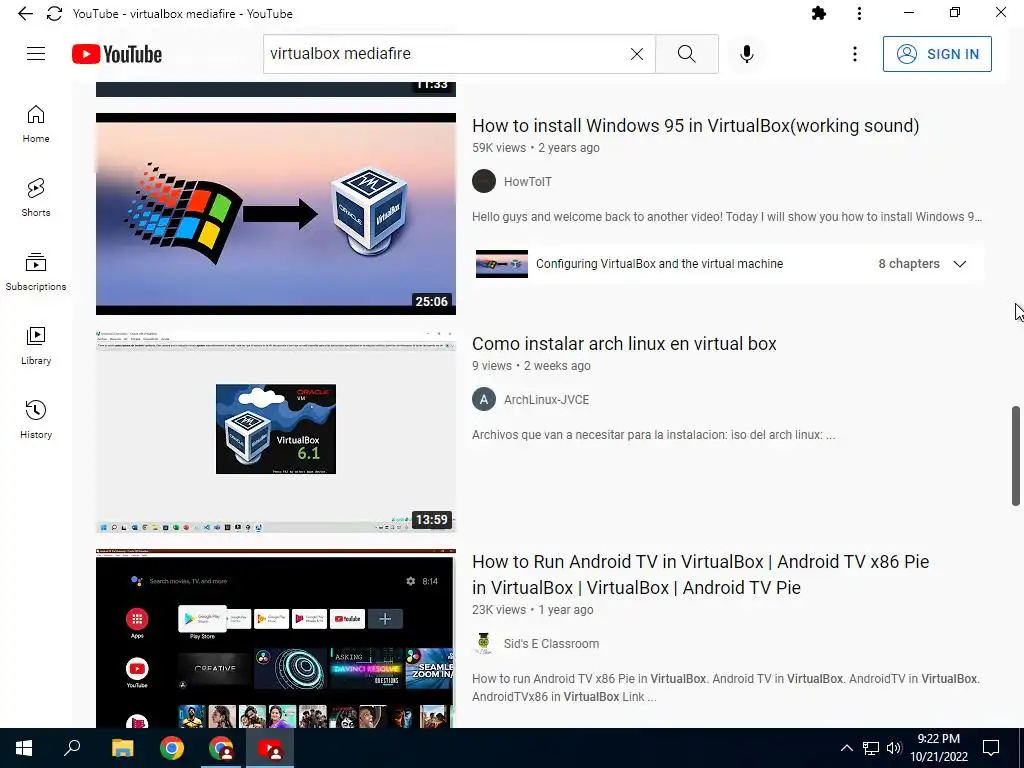Click the 13:59 duration badge
1024x768 pixels.
click(432, 520)
